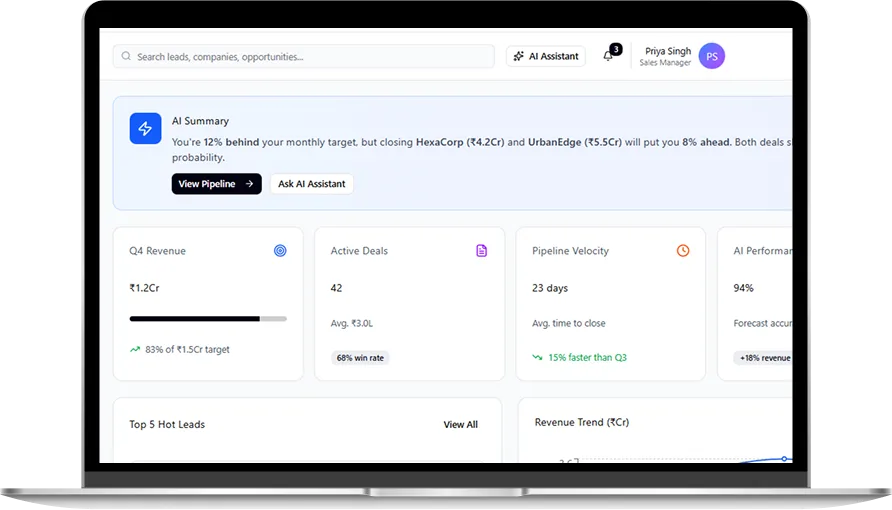The width and height of the screenshot is (892, 510).
Task: Click the Q4 Revenue target icon
Action: [280, 251]
